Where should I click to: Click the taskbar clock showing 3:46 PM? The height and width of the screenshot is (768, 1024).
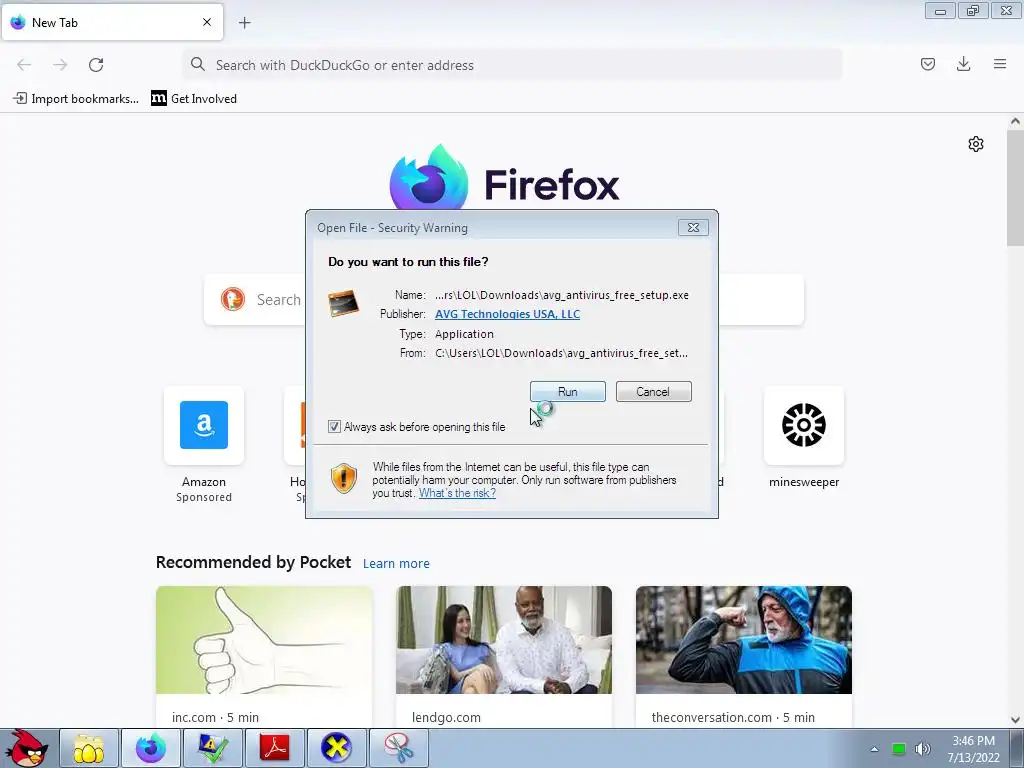(974, 749)
